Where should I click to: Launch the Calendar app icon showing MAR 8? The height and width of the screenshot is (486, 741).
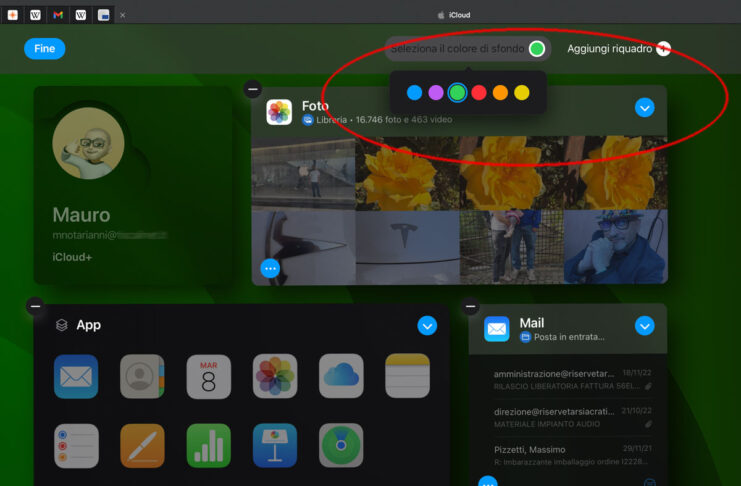pyautogui.click(x=208, y=376)
